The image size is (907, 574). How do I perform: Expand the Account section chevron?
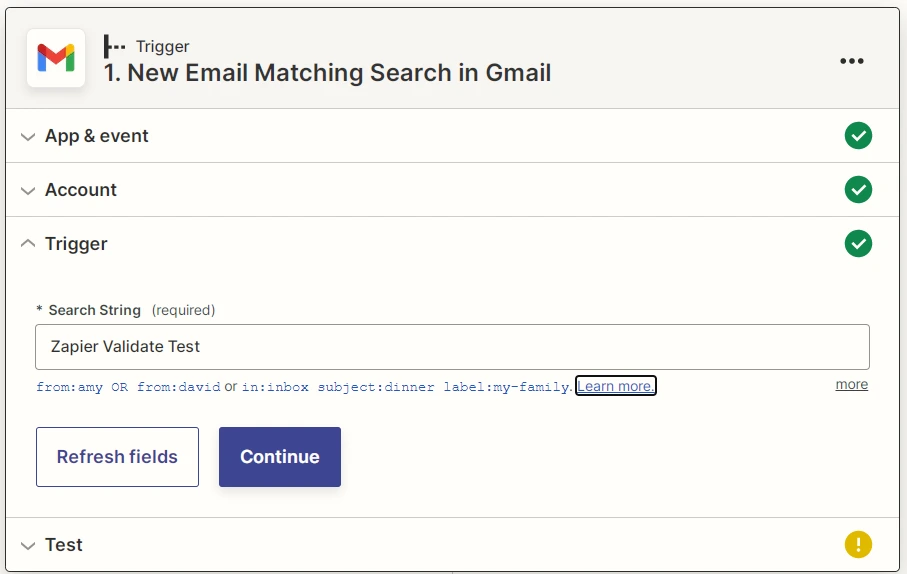(x=28, y=191)
